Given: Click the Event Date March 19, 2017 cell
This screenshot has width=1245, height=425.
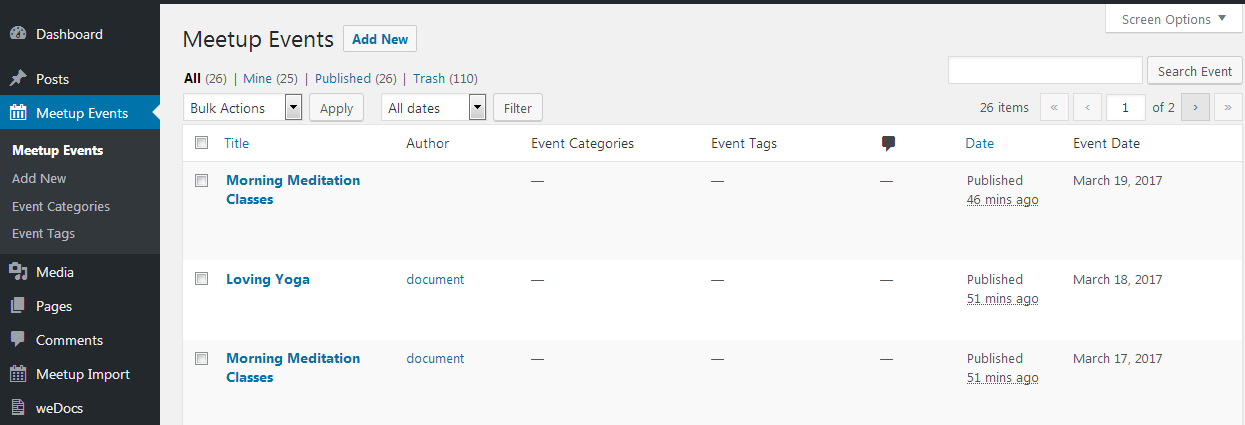Looking at the screenshot, I should pyautogui.click(x=1118, y=181).
